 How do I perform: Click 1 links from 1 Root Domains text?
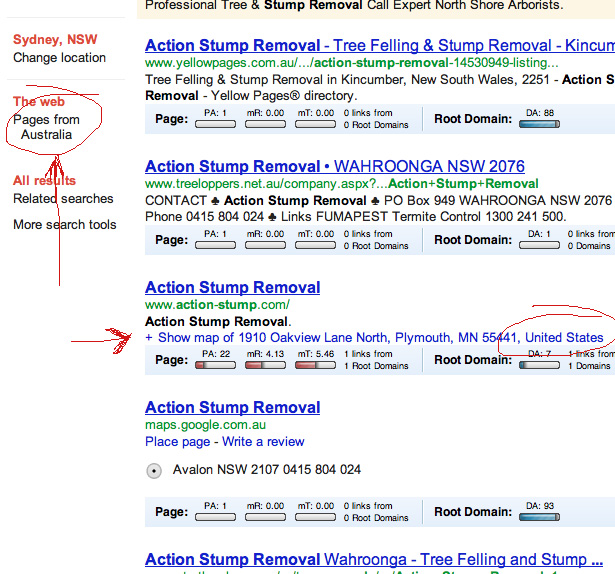click(376, 360)
